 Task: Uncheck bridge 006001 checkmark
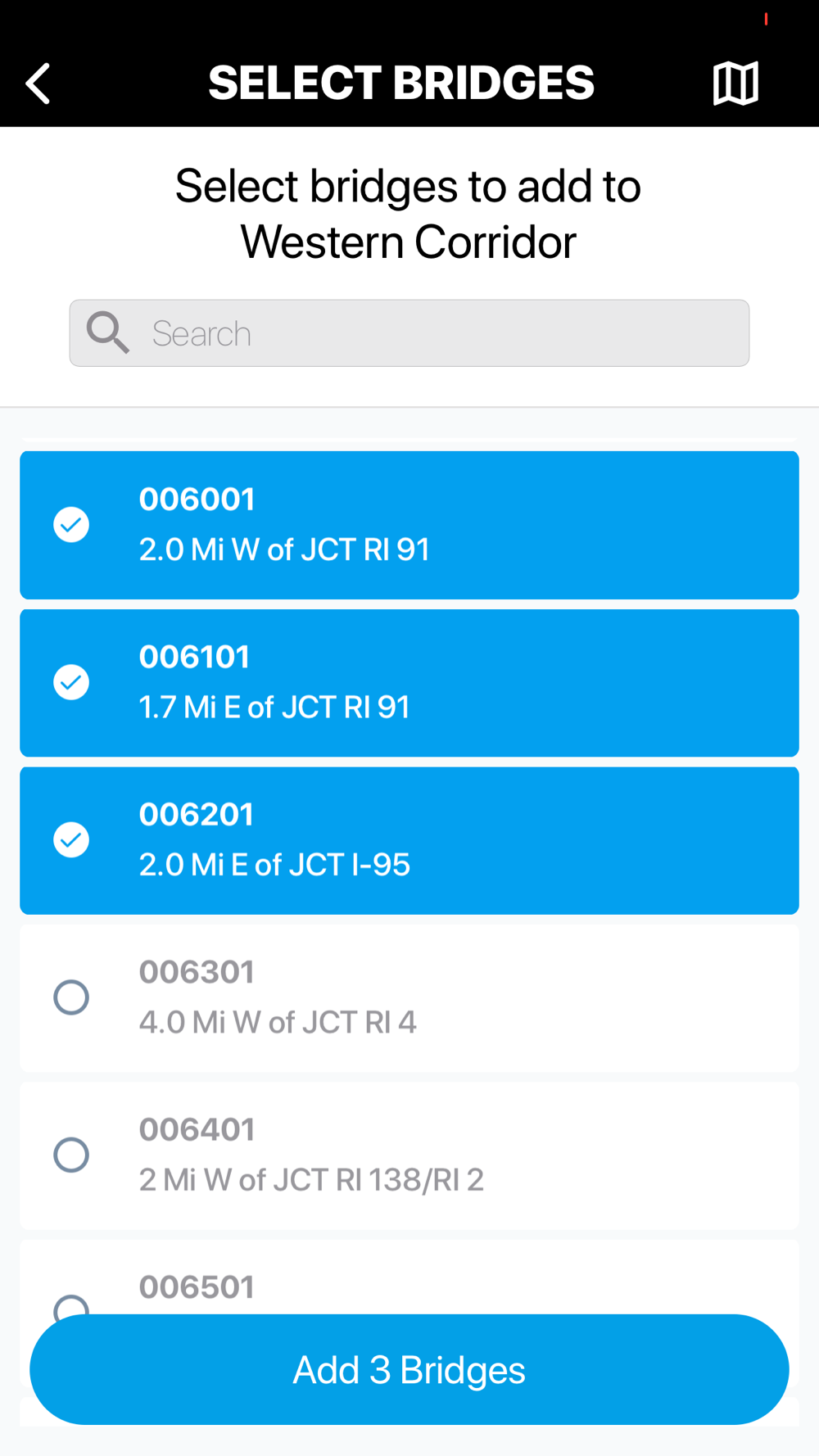(x=71, y=525)
